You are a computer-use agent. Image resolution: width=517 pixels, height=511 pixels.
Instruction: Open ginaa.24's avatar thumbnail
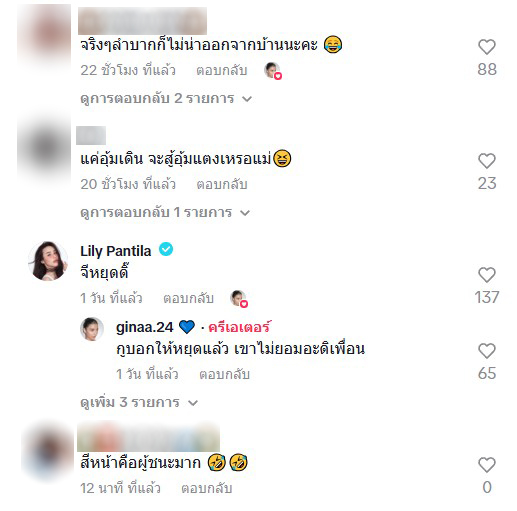92,329
